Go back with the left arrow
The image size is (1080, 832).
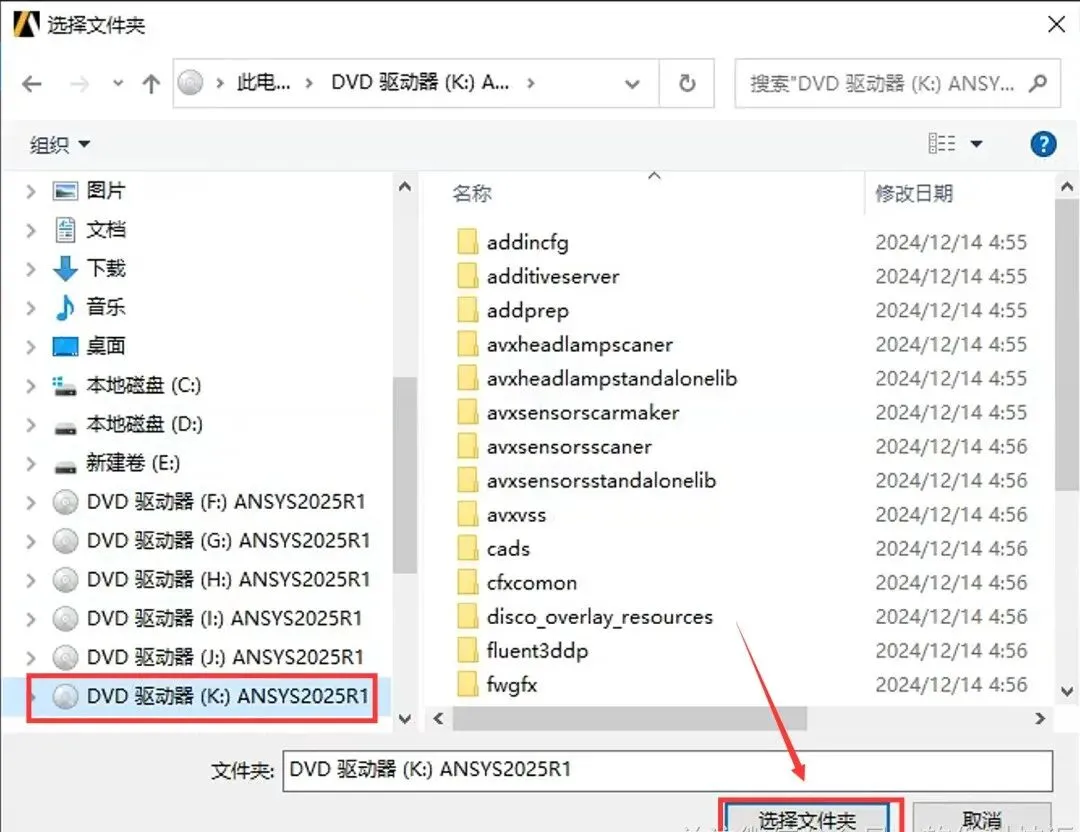tap(32, 84)
